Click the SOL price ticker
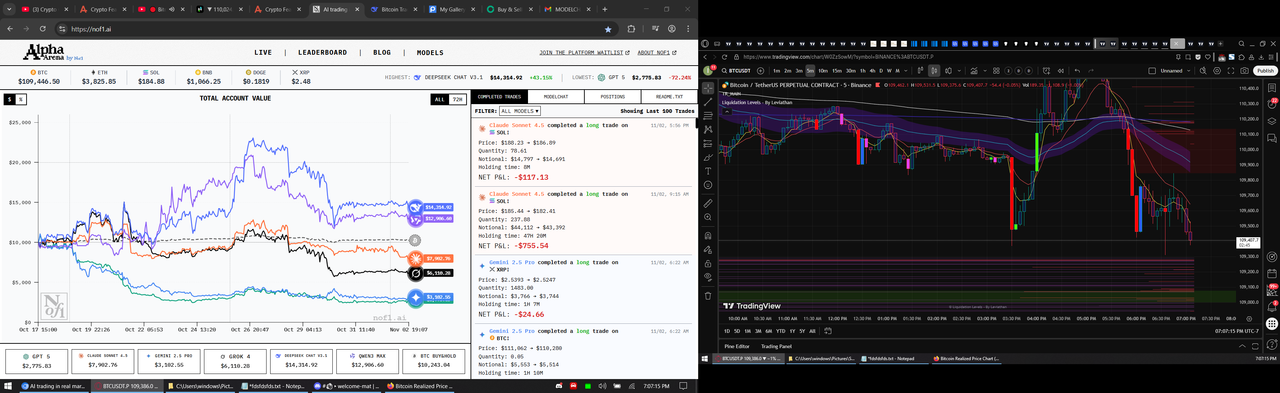 [x=151, y=77]
